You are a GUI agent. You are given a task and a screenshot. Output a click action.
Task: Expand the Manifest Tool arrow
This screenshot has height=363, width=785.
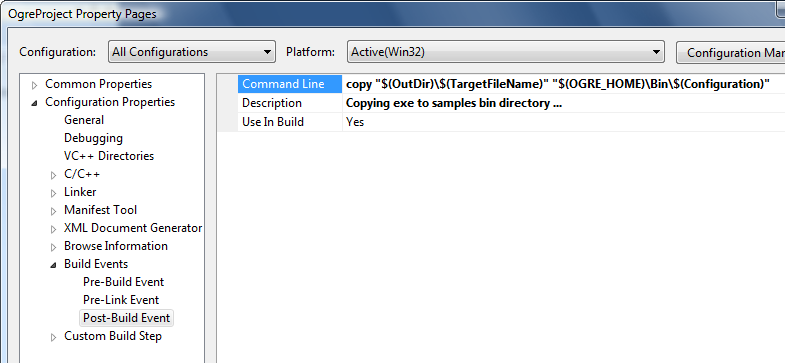click(54, 211)
